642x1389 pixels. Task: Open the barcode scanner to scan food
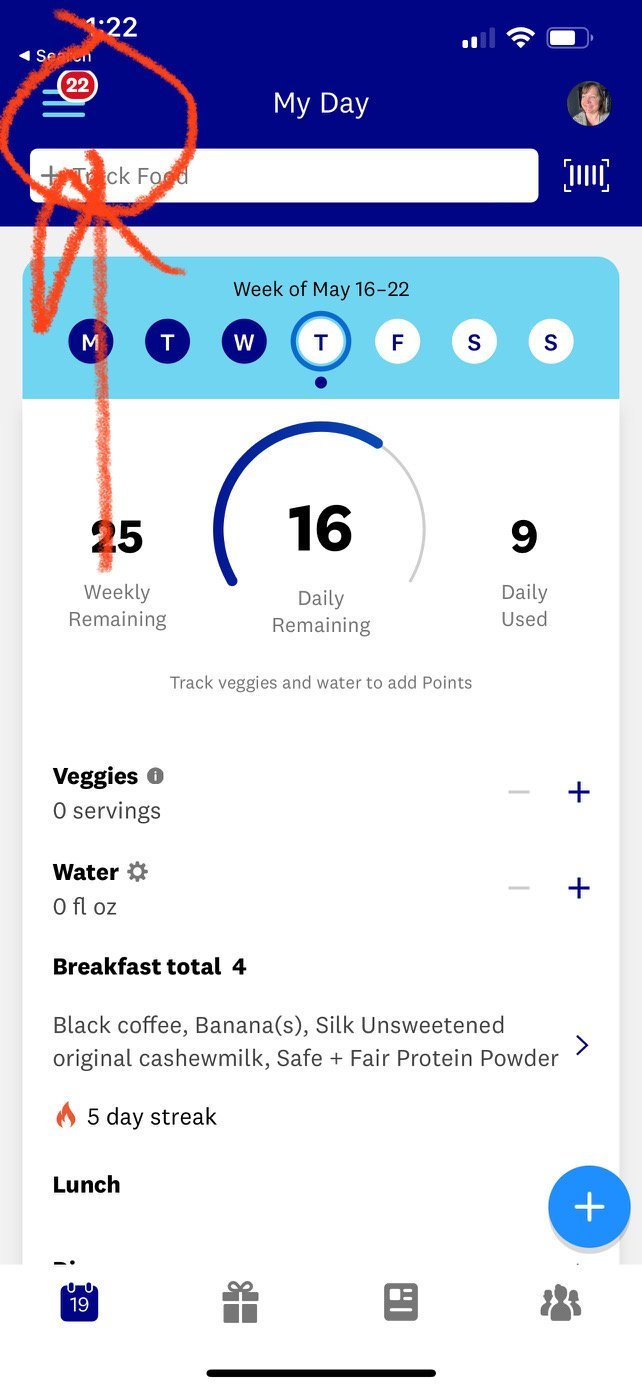click(586, 175)
